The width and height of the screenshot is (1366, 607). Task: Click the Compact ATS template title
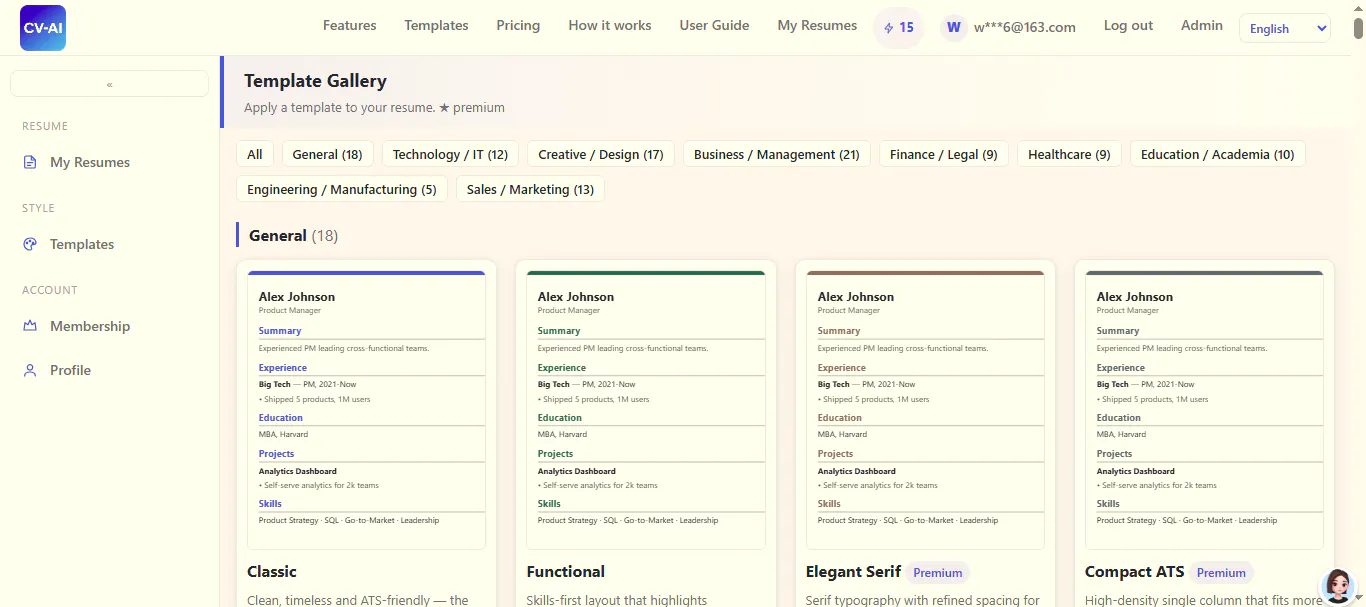[1135, 572]
